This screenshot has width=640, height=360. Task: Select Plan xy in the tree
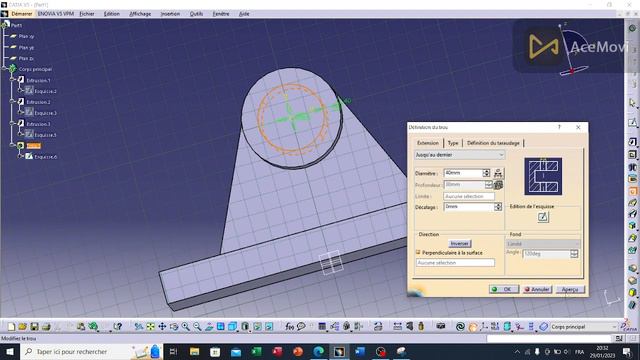[26, 36]
